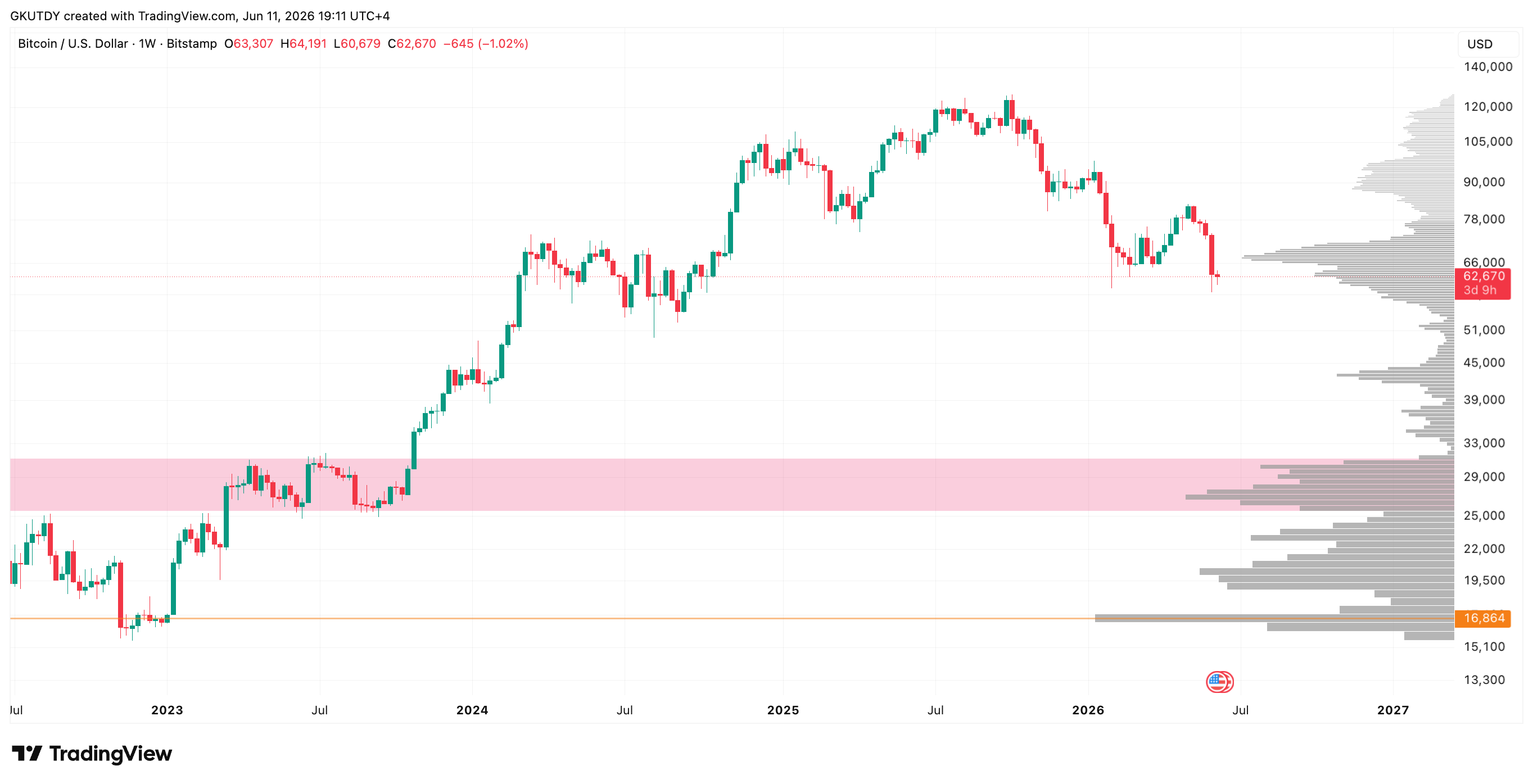Click the orange 16,864 price label
Image resolution: width=1533 pixels, height=784 pixels.
[1482, 618]
